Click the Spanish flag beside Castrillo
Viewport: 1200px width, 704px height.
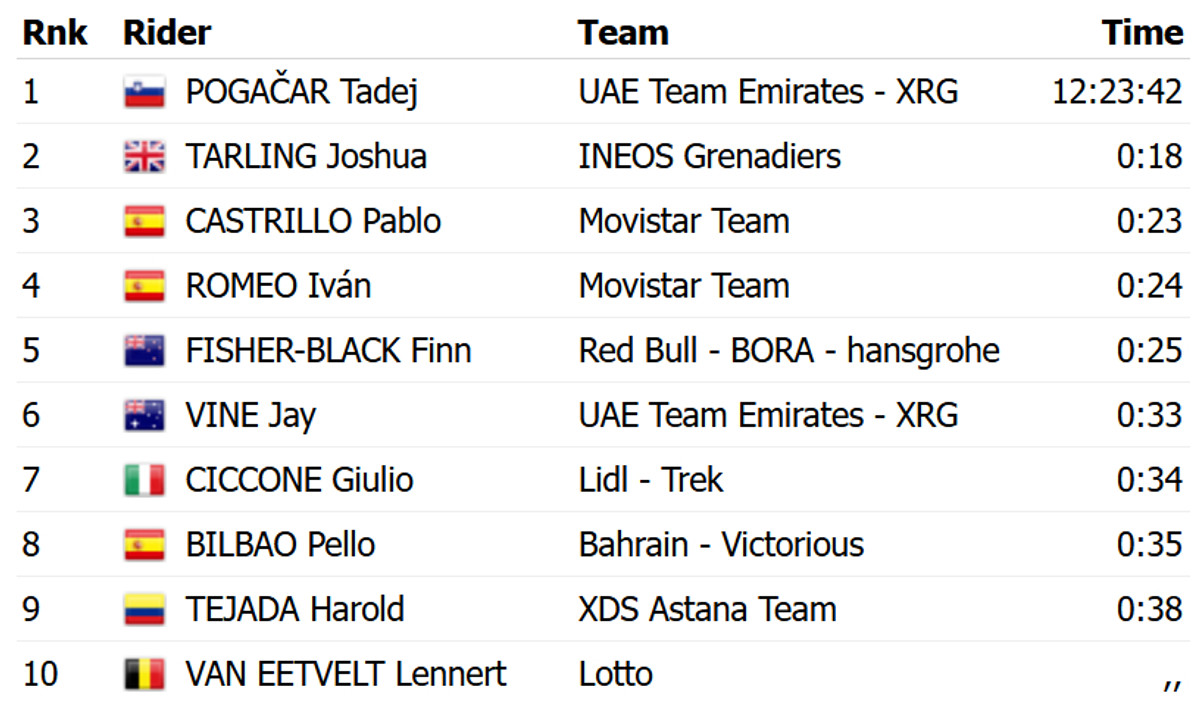tap(144, 222)
